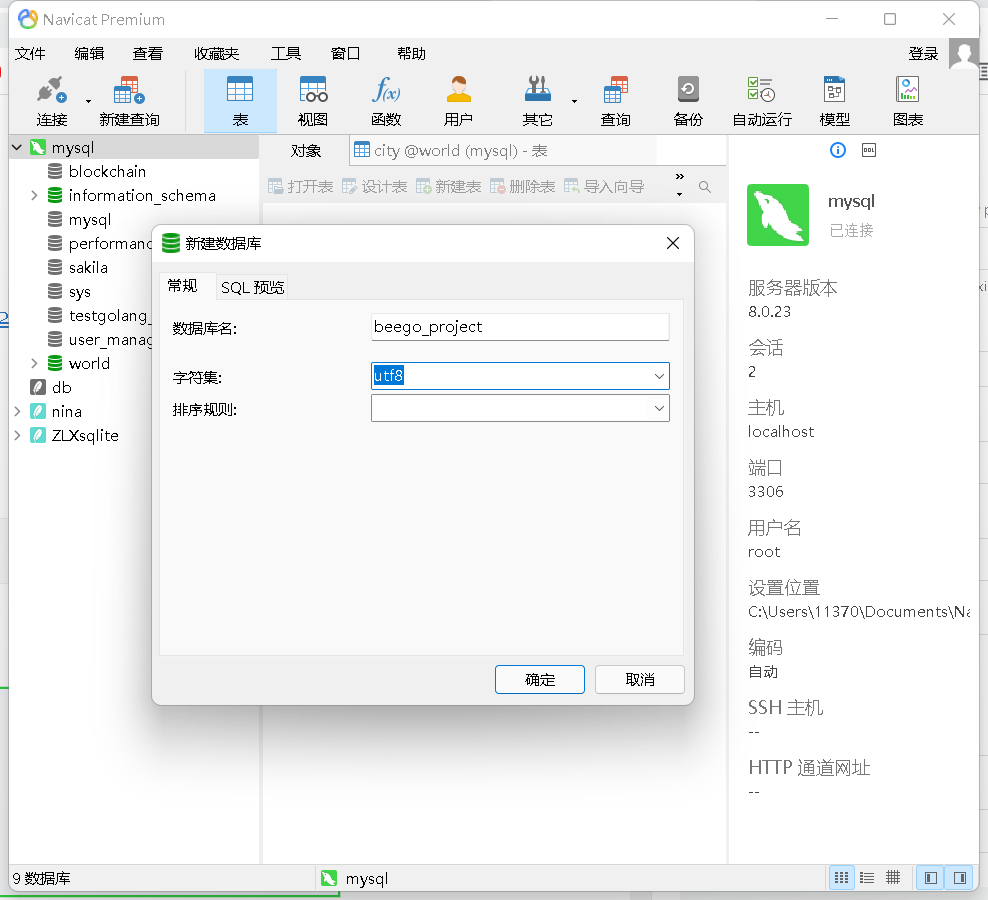Viewport: 988px width, 900px height.
Task: Focus the 数据库名 input field
Action: (520, 327)
